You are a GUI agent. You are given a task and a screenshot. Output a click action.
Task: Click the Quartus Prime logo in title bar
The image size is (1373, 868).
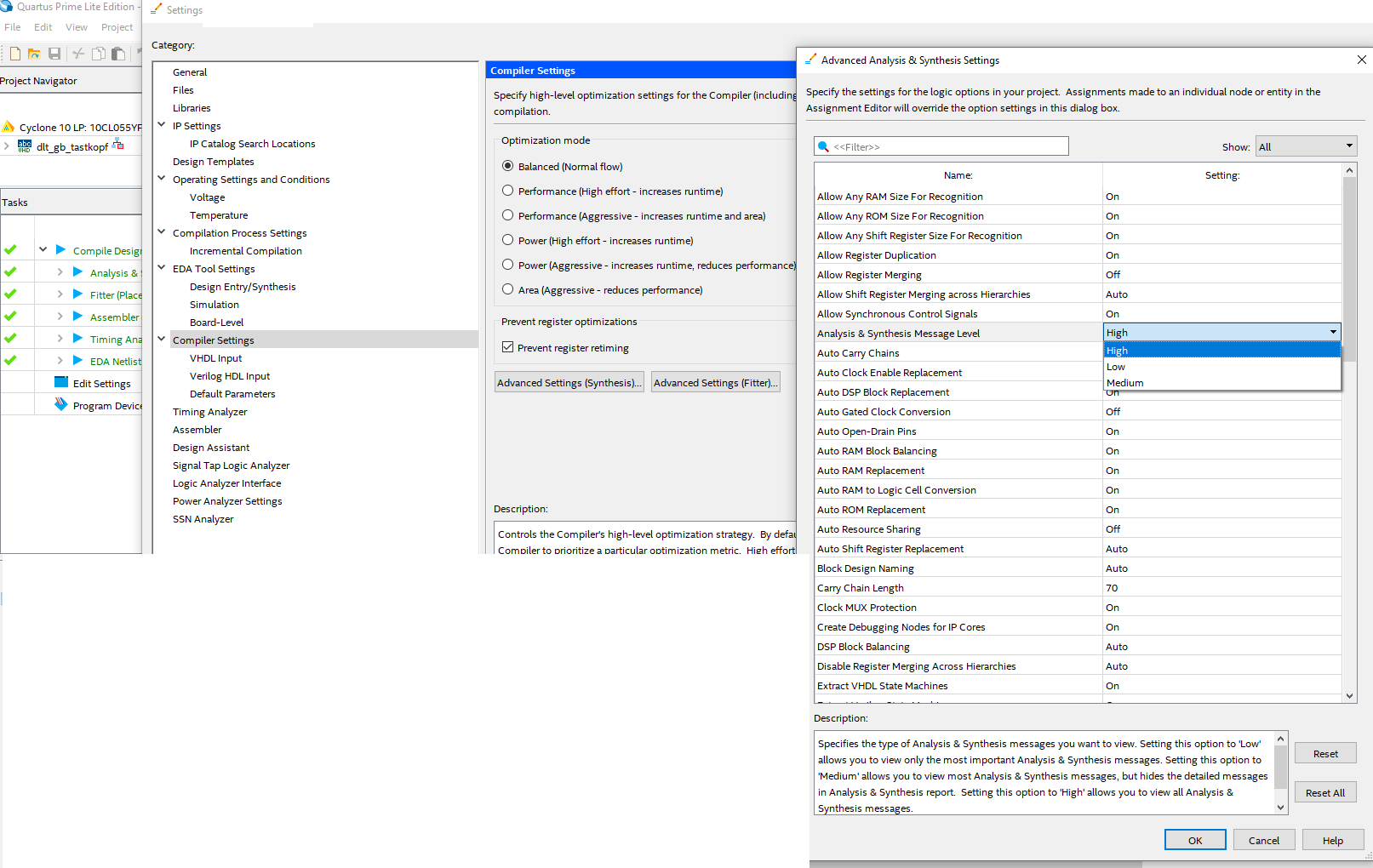click(x=7, y=7)
